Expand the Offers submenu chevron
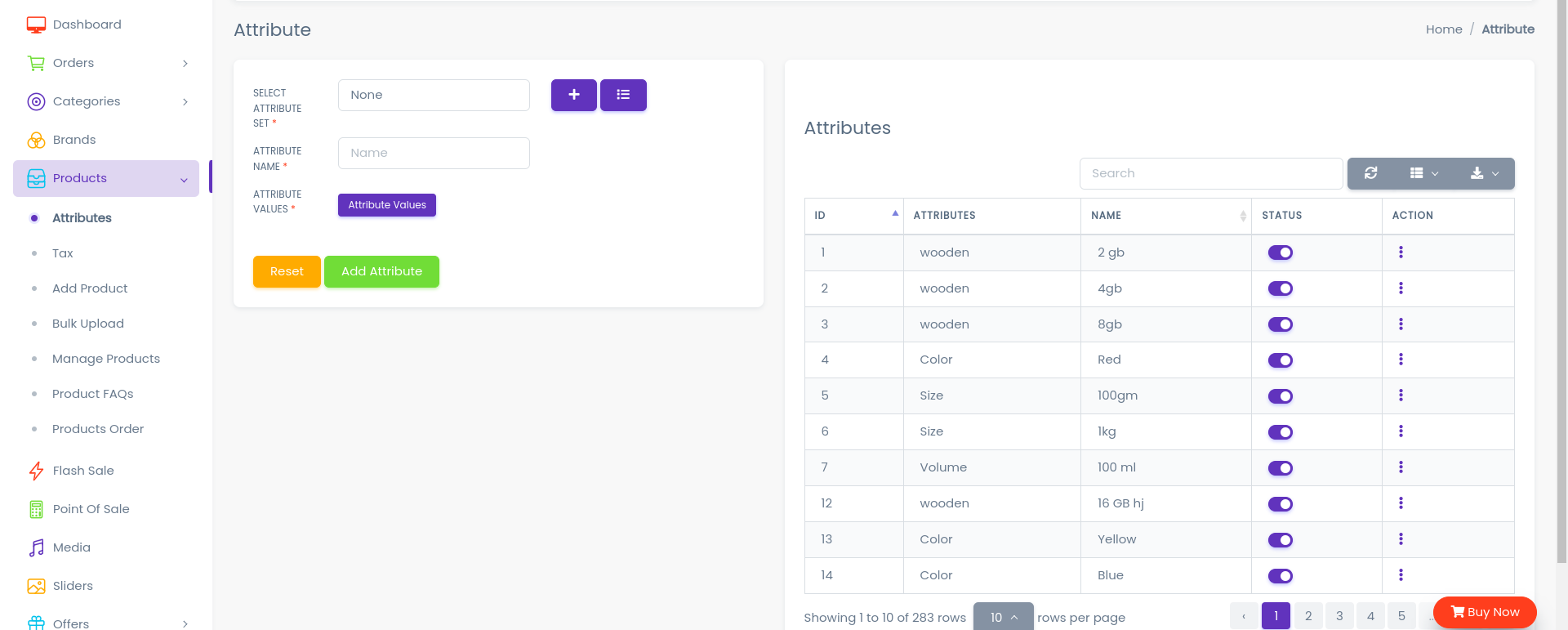1568x630 pixels. tap(185, 623)
